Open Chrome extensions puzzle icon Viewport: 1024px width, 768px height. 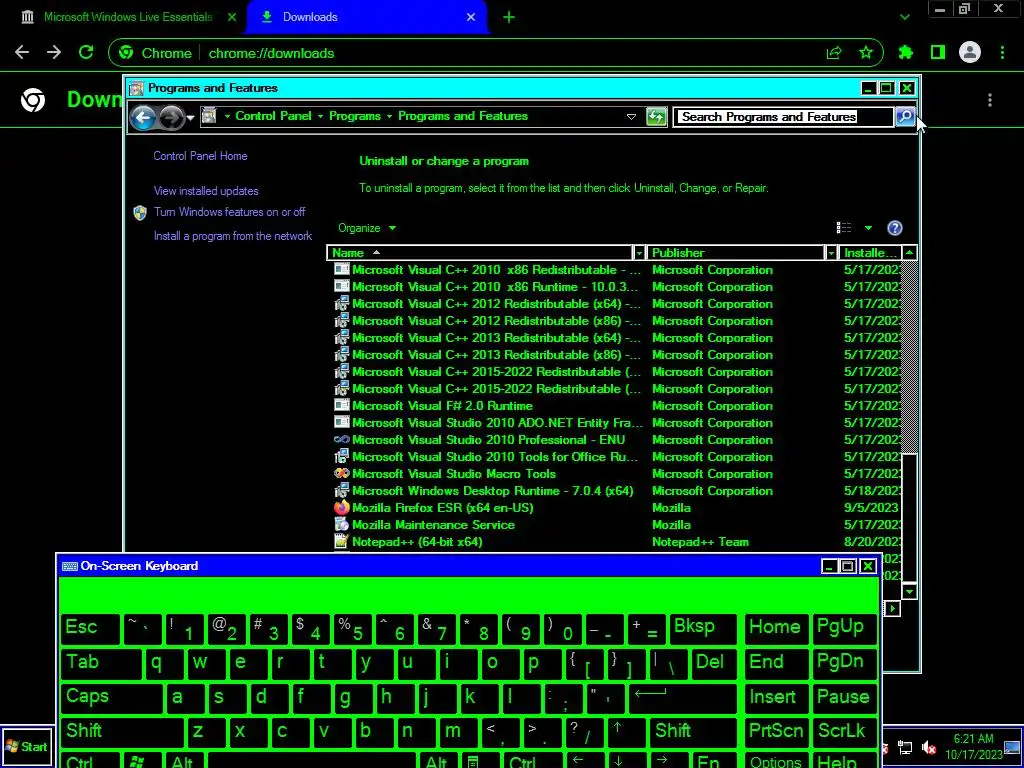coord(906,53)
